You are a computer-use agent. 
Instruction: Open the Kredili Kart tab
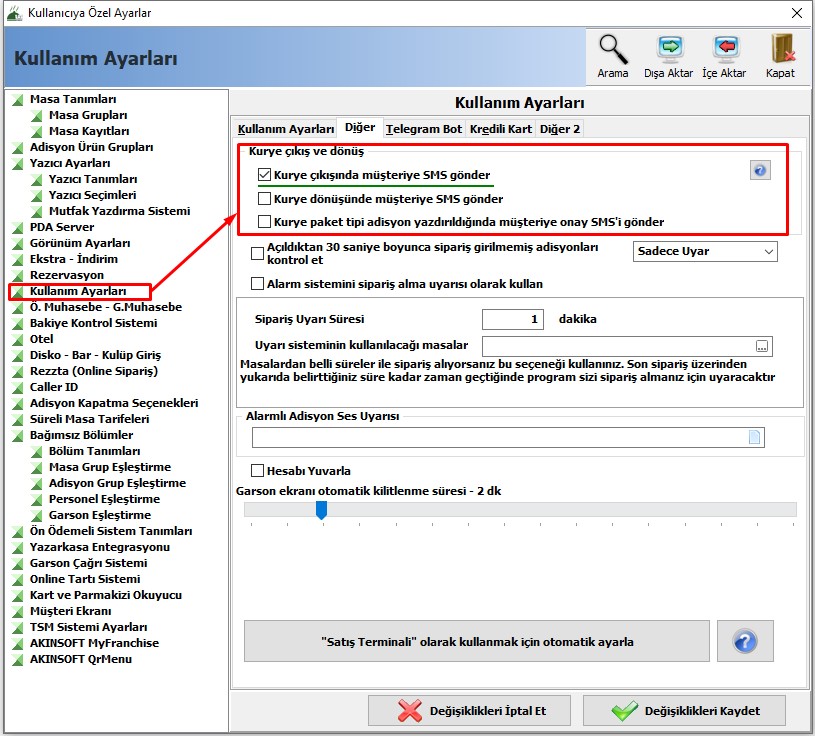click(x=501, y=129)
